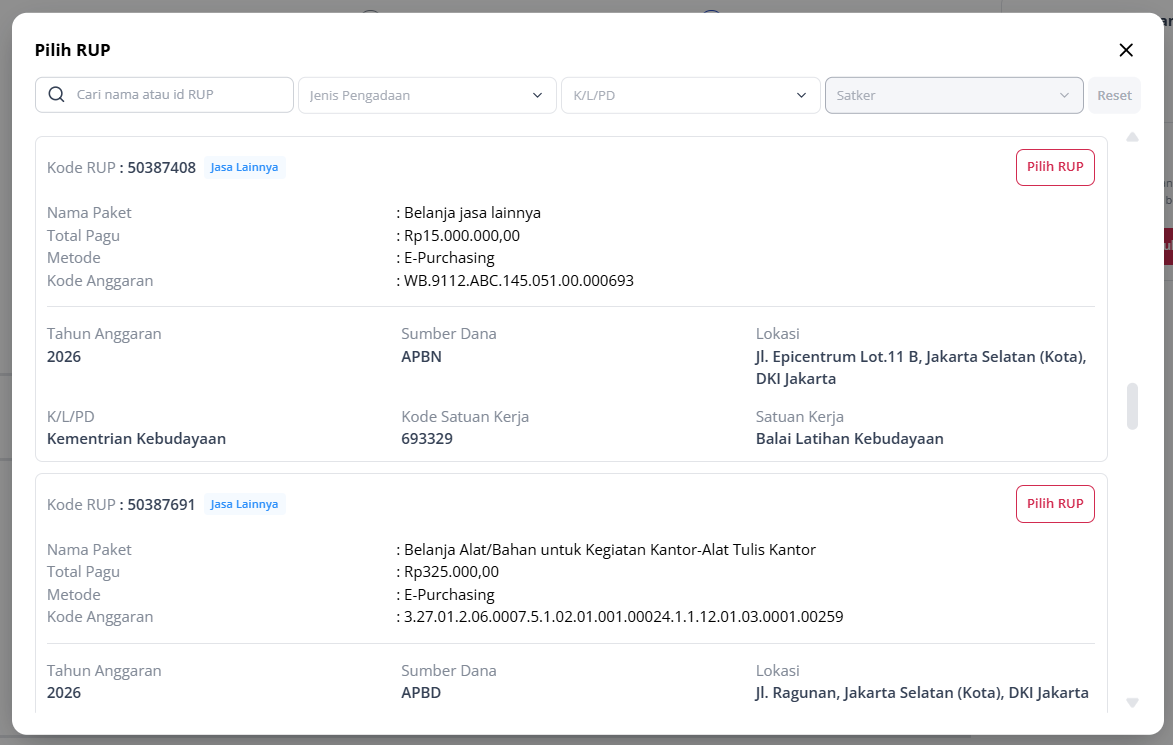Viewport: 1173px width, 745px height.
Task: Choose Pilih RUP for code 50387408
Action: click(x=1055, y=167)
